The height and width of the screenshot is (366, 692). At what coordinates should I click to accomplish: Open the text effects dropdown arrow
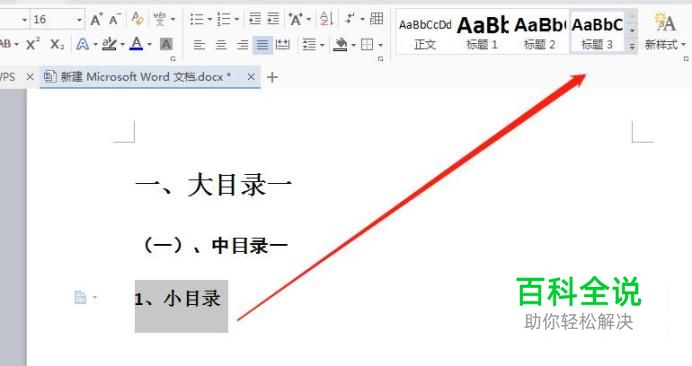pyautogui.click(x=95, y=45)
